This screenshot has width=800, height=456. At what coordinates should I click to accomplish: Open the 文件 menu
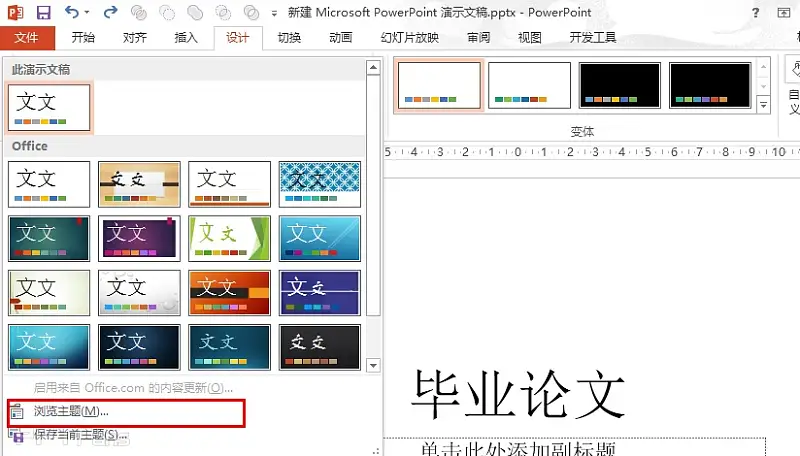pos(26,38)
